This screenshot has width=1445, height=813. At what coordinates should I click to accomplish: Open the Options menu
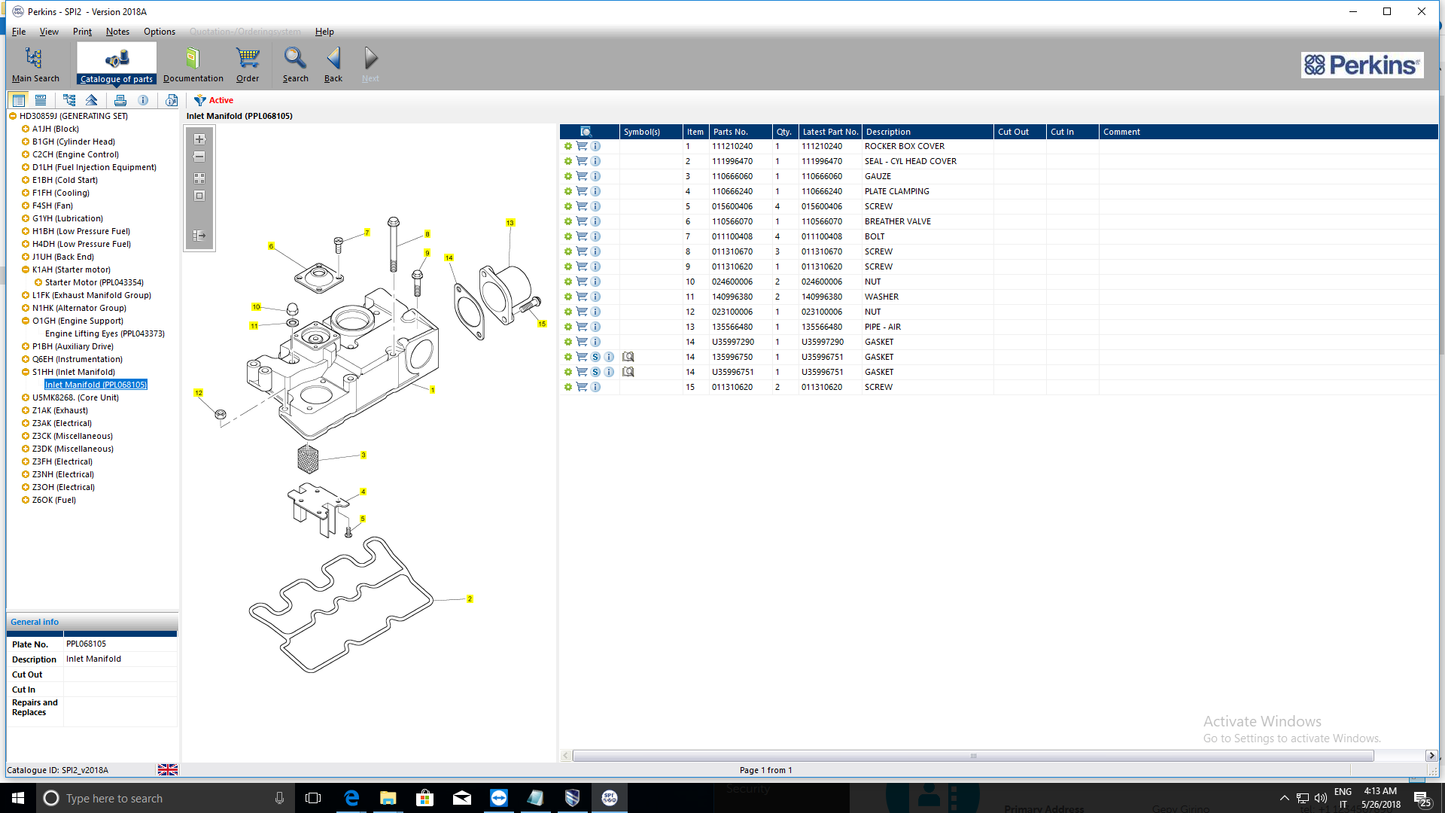pos(158,31)
